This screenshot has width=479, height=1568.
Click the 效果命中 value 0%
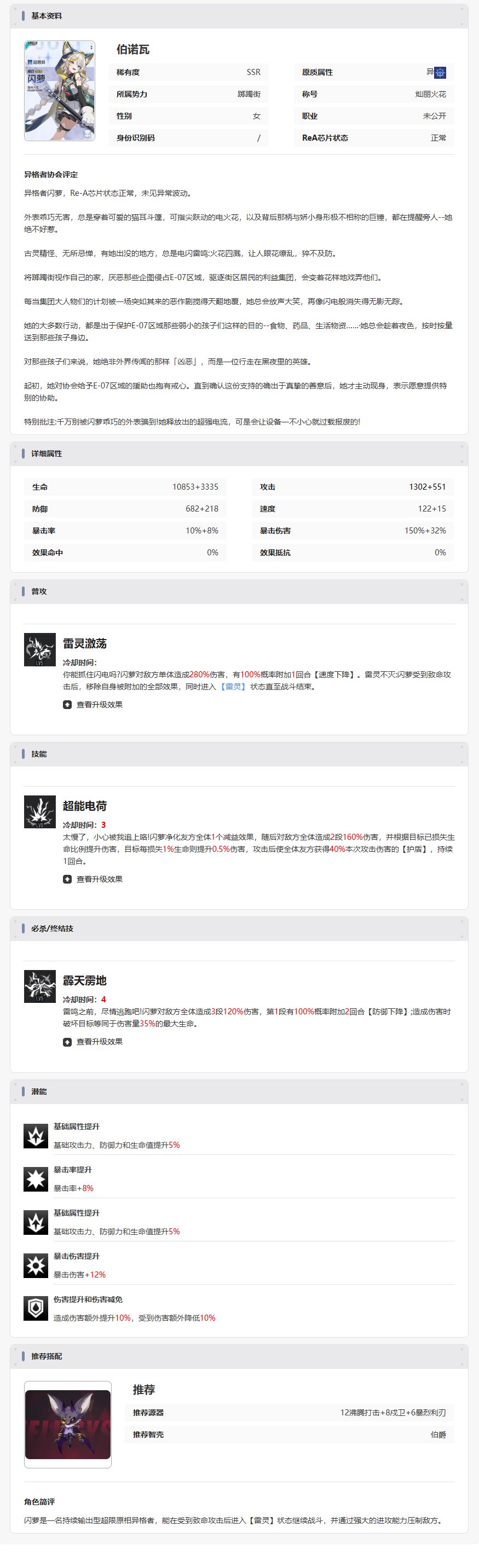coord(213,553)
